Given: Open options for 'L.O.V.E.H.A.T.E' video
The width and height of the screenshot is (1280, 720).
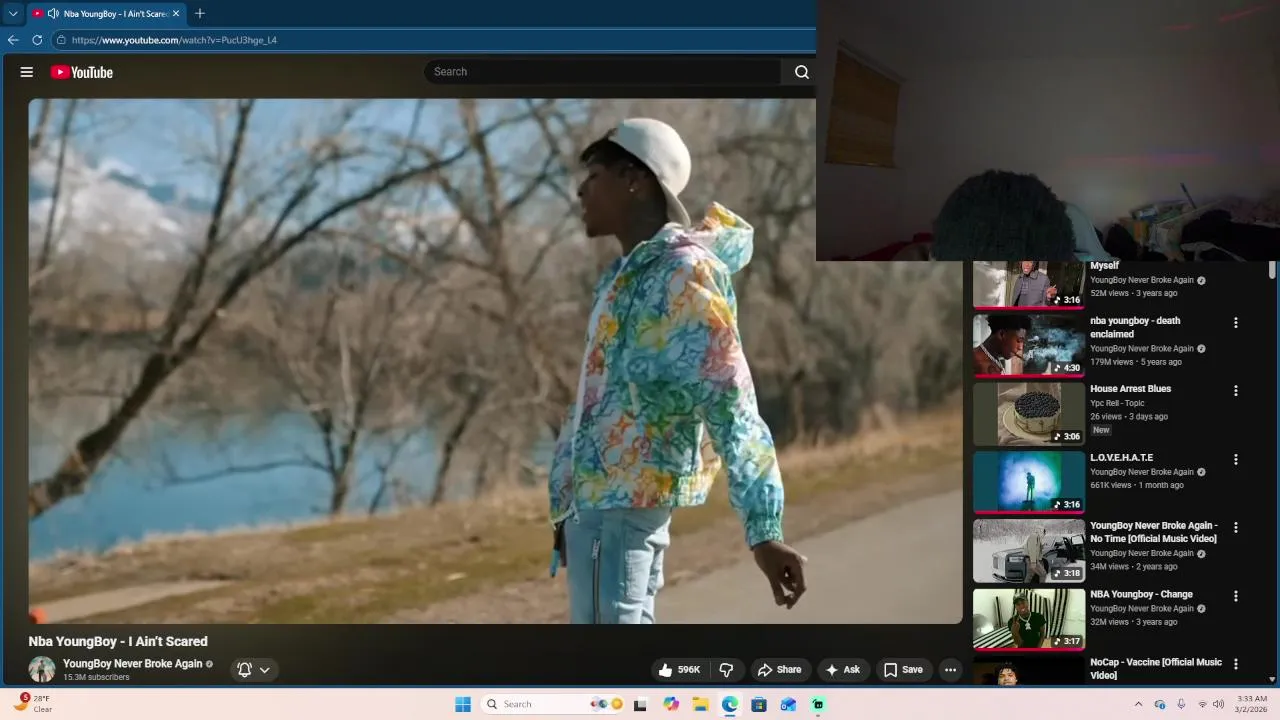Looking at the screenshot, I should click(x=1236, y=460).
